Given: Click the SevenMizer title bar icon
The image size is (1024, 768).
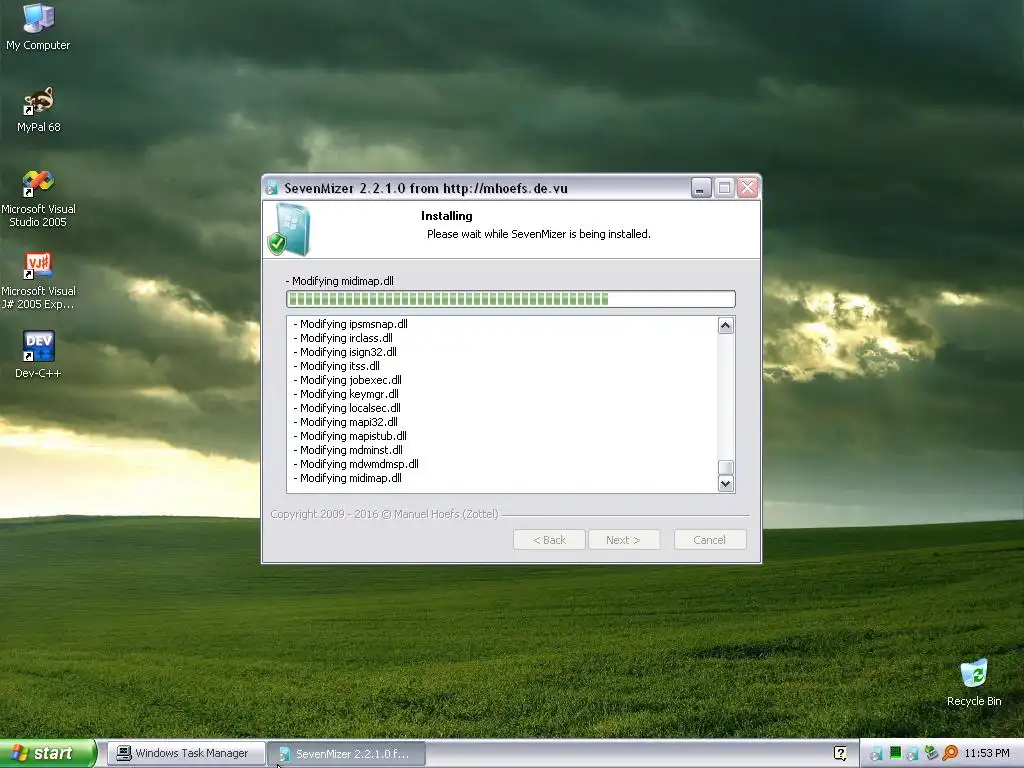Looking at the screenshot, I should point(272,188).
